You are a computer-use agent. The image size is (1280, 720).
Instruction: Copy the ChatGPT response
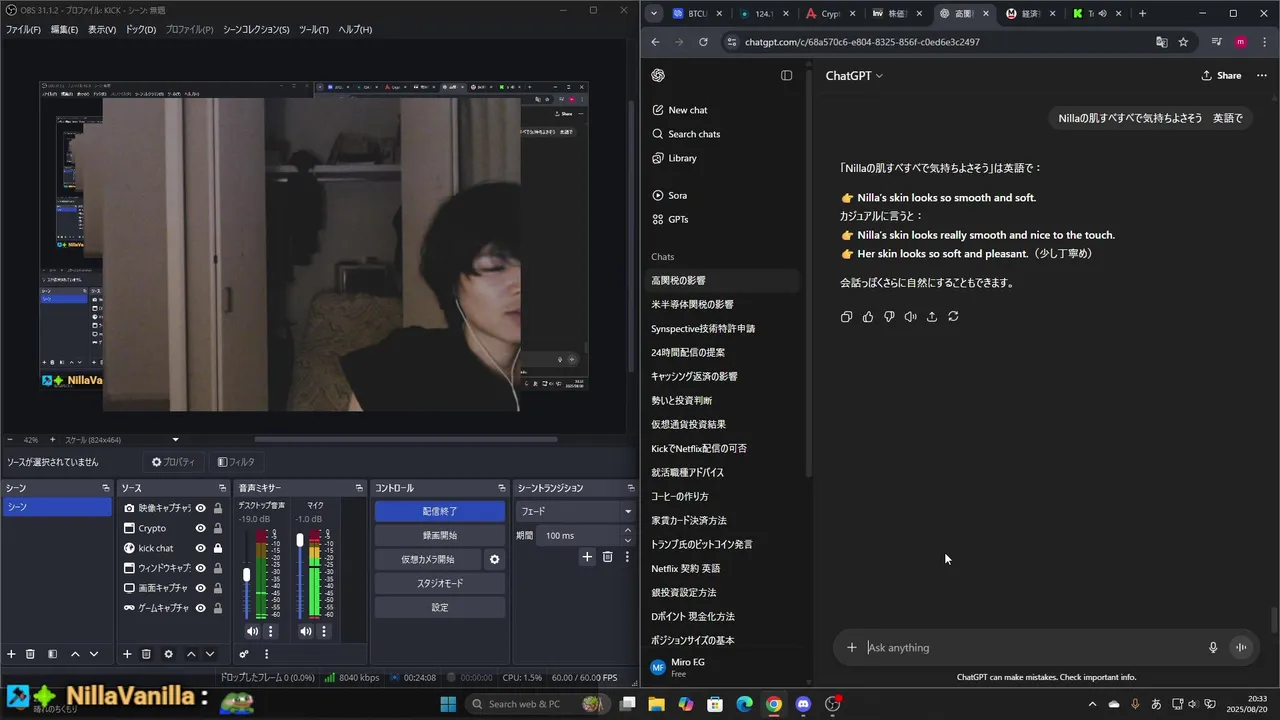click(x=847, y=316)
